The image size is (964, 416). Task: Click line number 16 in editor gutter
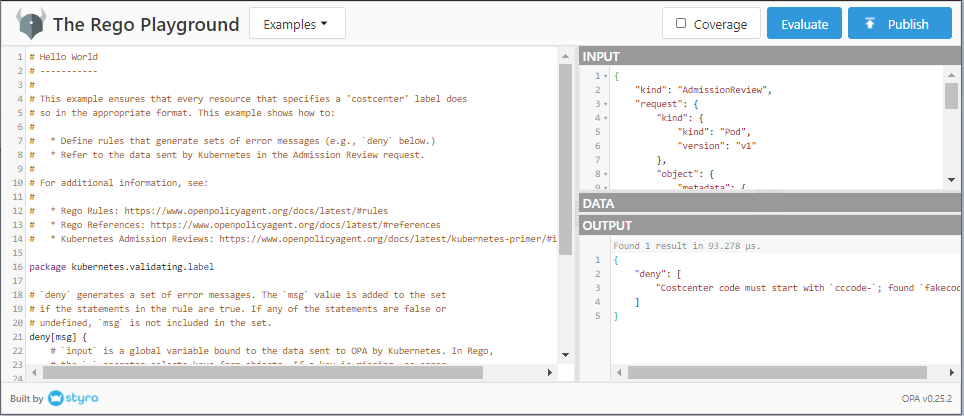(x=18, y=267)
